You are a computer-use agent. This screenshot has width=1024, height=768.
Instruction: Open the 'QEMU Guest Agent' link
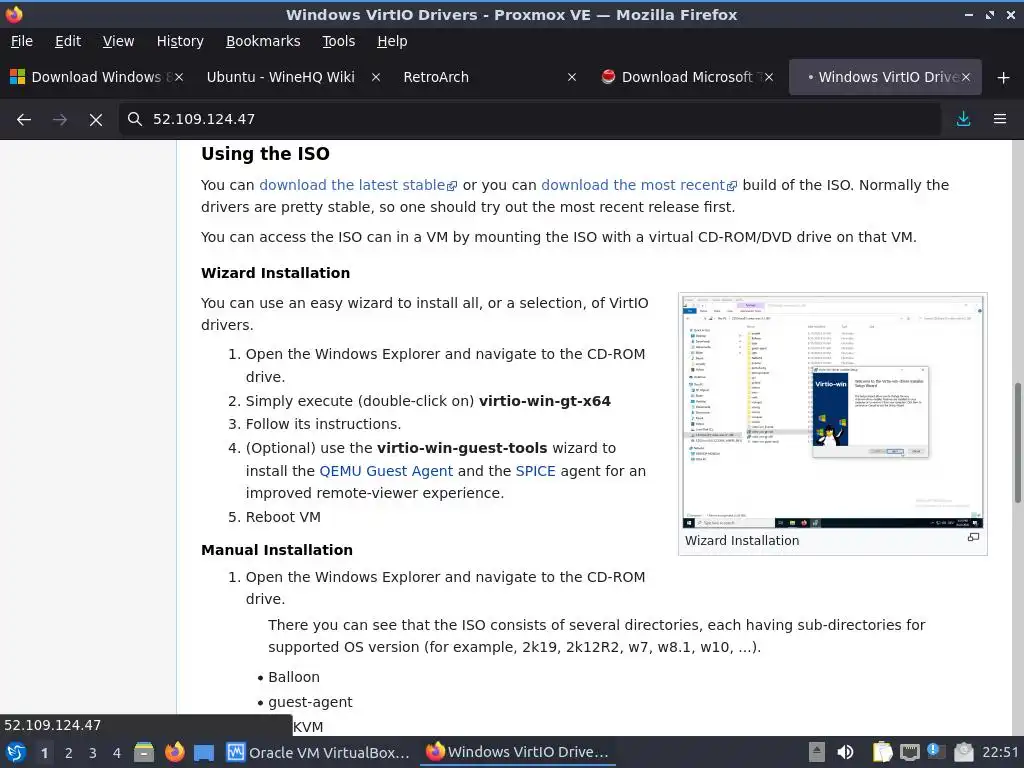point(386,471)
